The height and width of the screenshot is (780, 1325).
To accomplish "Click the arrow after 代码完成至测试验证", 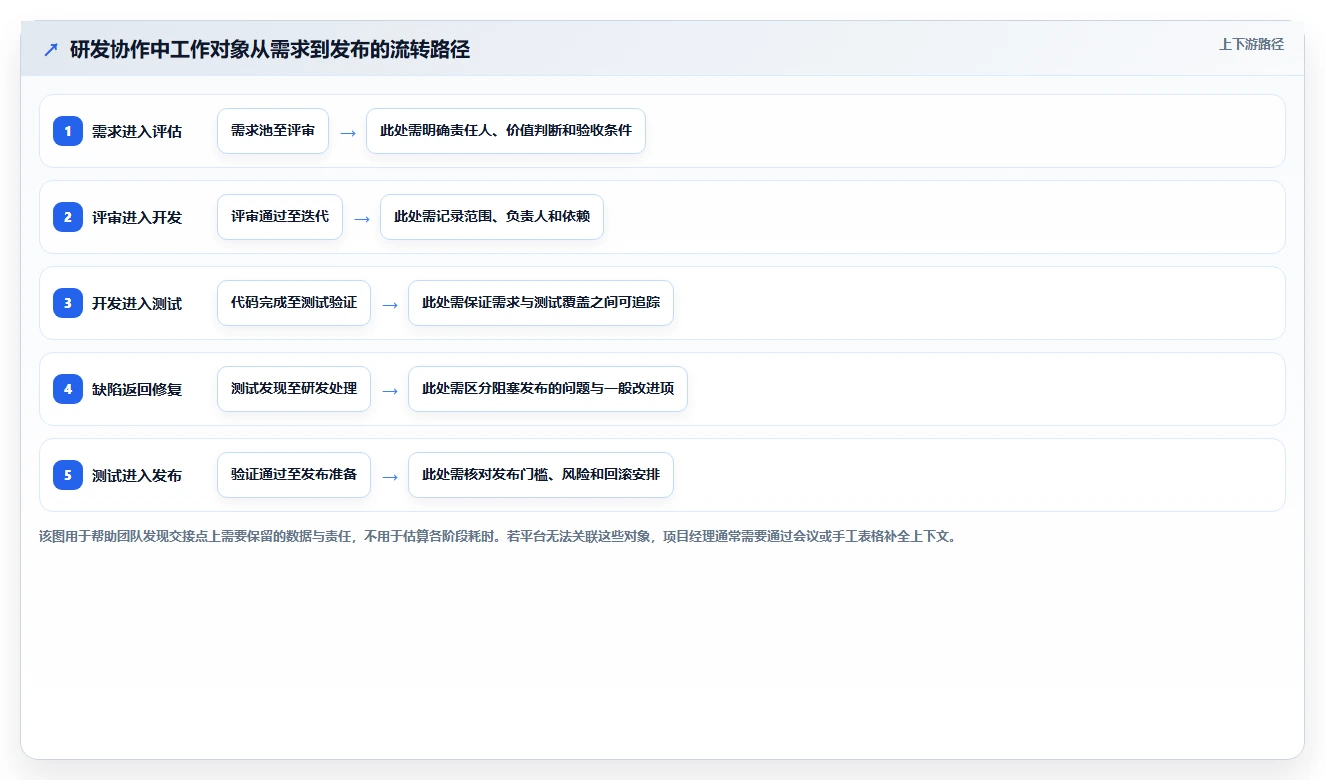I will pos(390,304).
